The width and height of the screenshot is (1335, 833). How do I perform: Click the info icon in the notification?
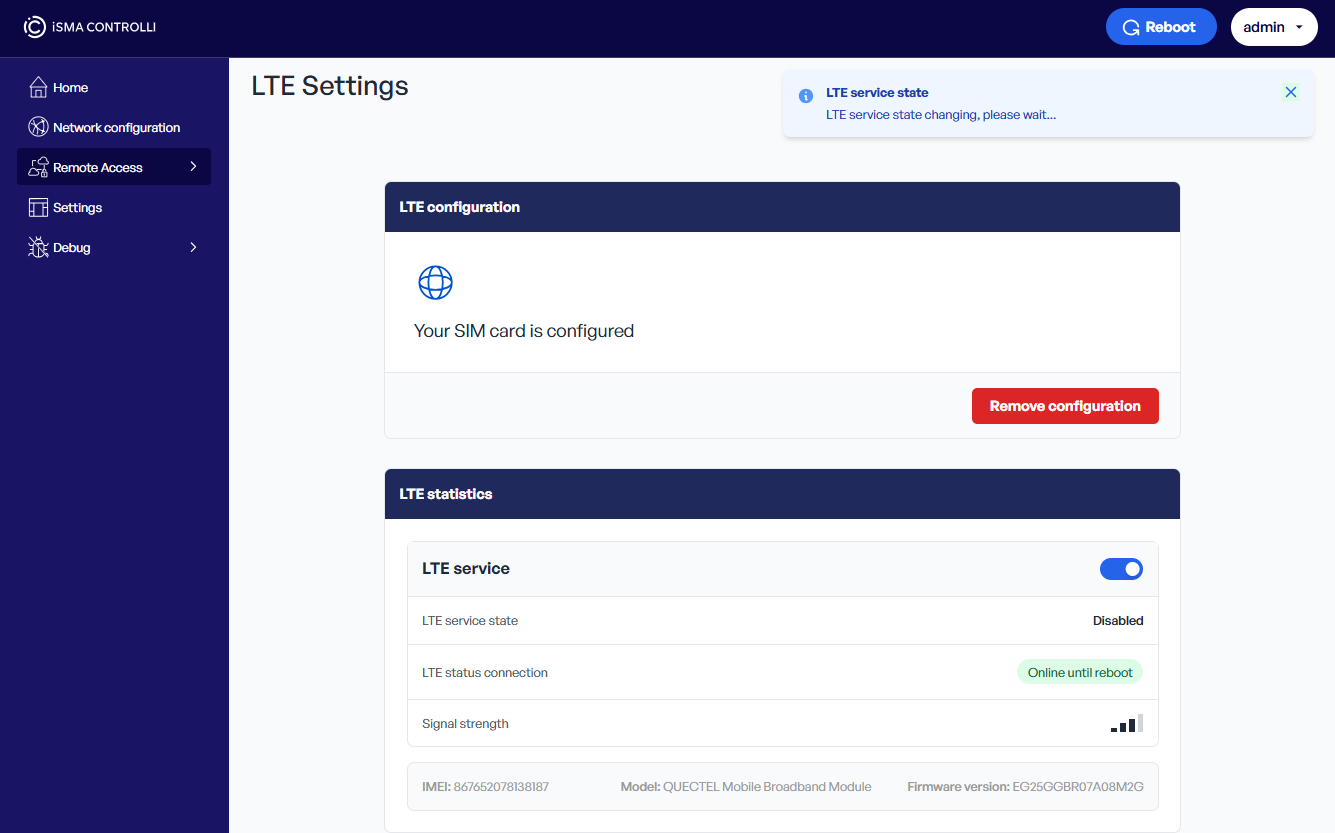coord(805,96)
